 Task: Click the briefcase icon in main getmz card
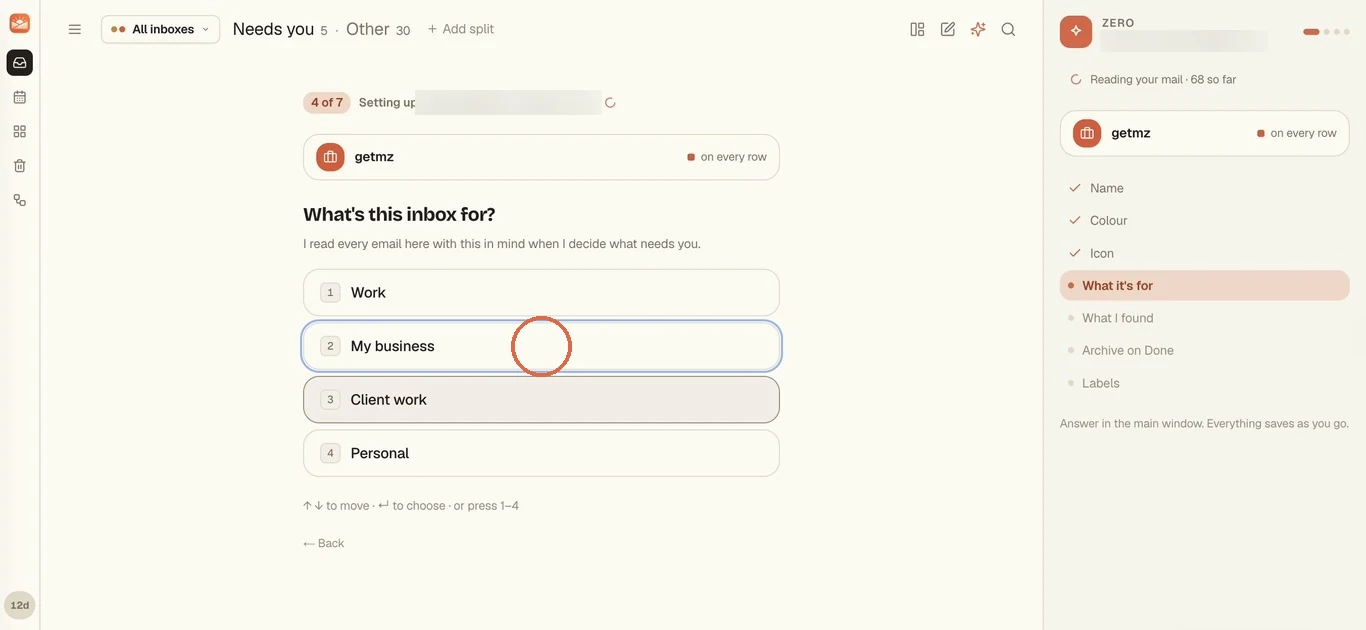(330, 157)
